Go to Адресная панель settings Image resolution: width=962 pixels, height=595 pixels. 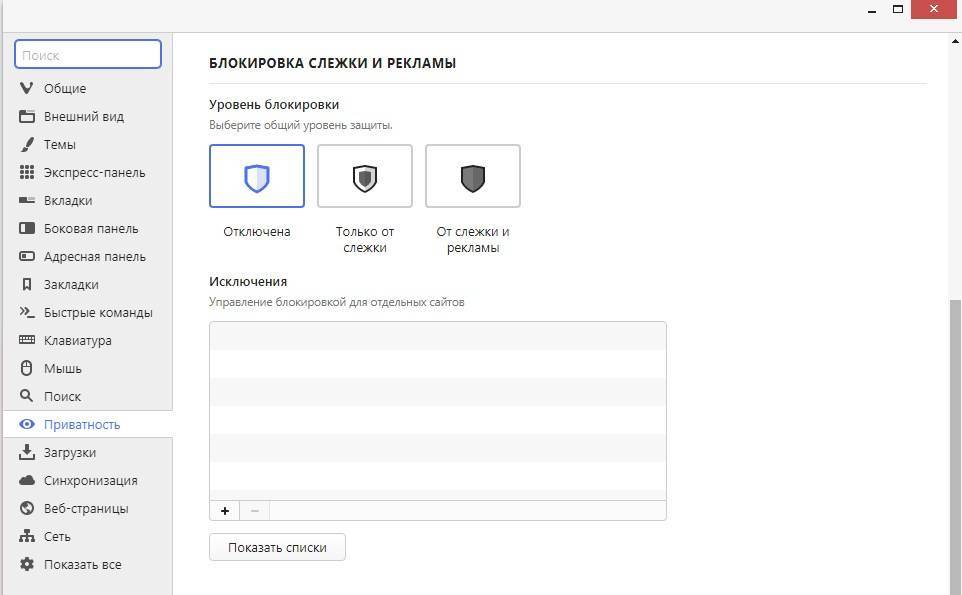[94, 256]
